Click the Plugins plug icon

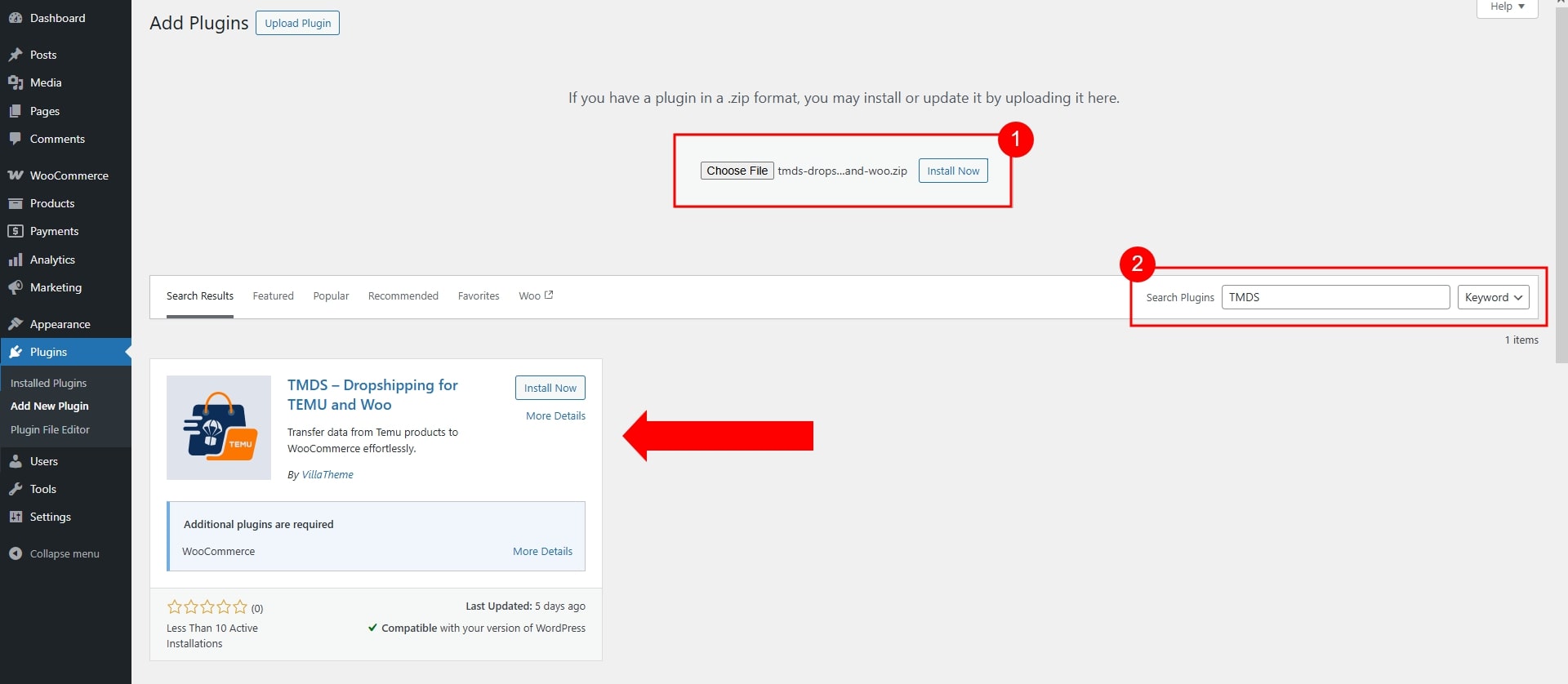16,352
